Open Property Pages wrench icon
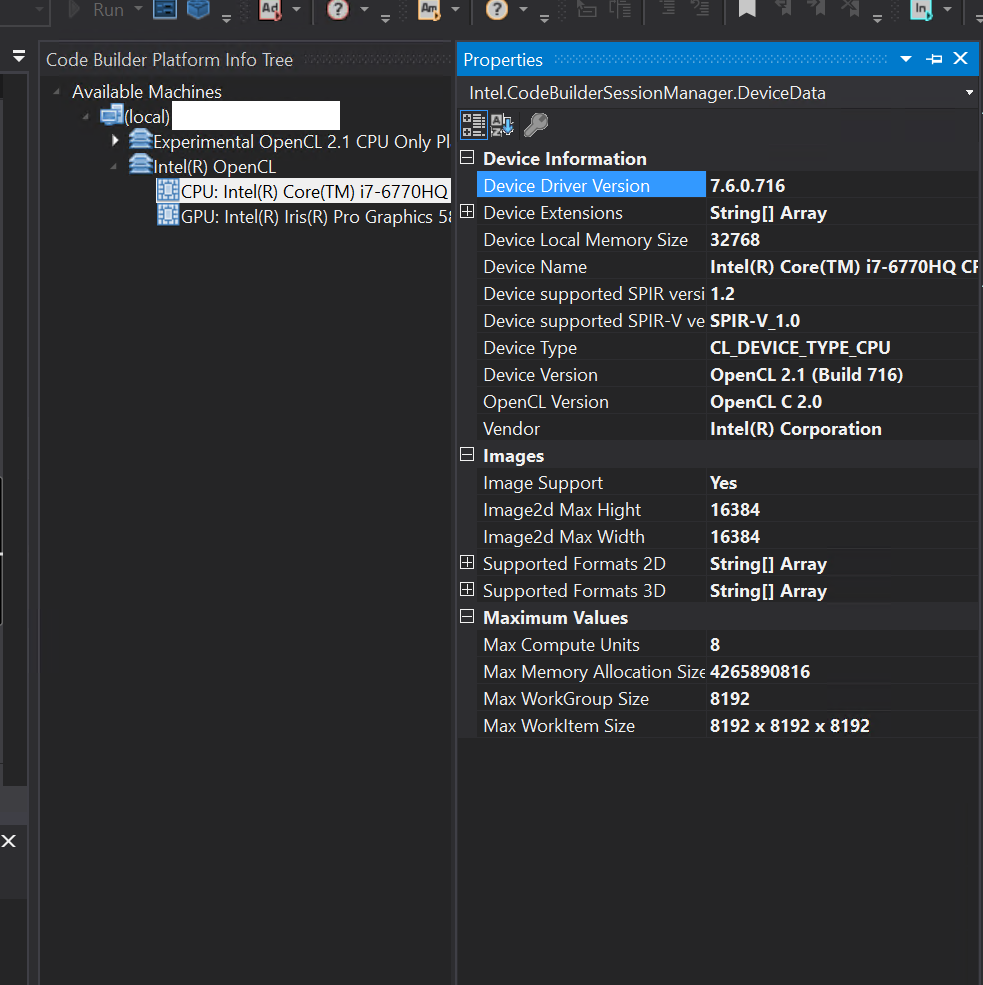983x985 pixels. (x=536, y=125)
